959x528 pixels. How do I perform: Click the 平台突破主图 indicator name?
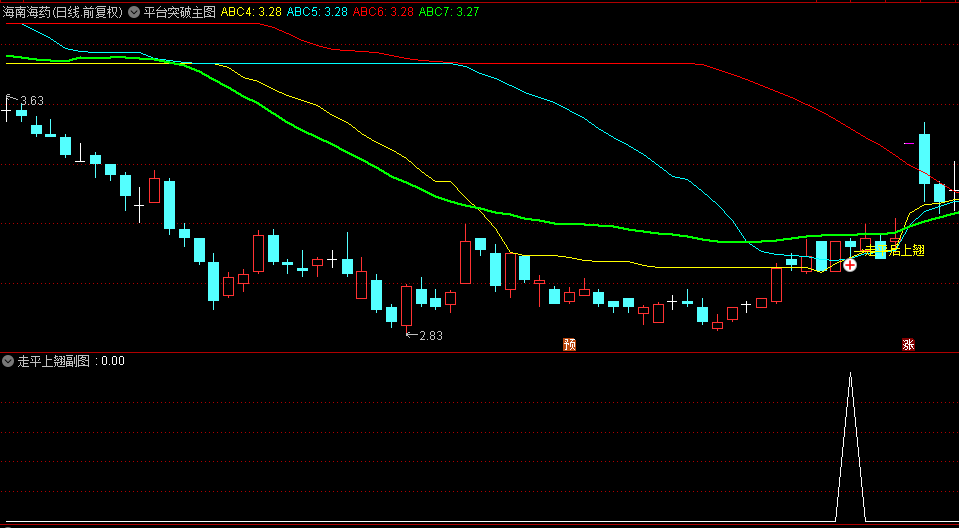click(x=179, y=12)
